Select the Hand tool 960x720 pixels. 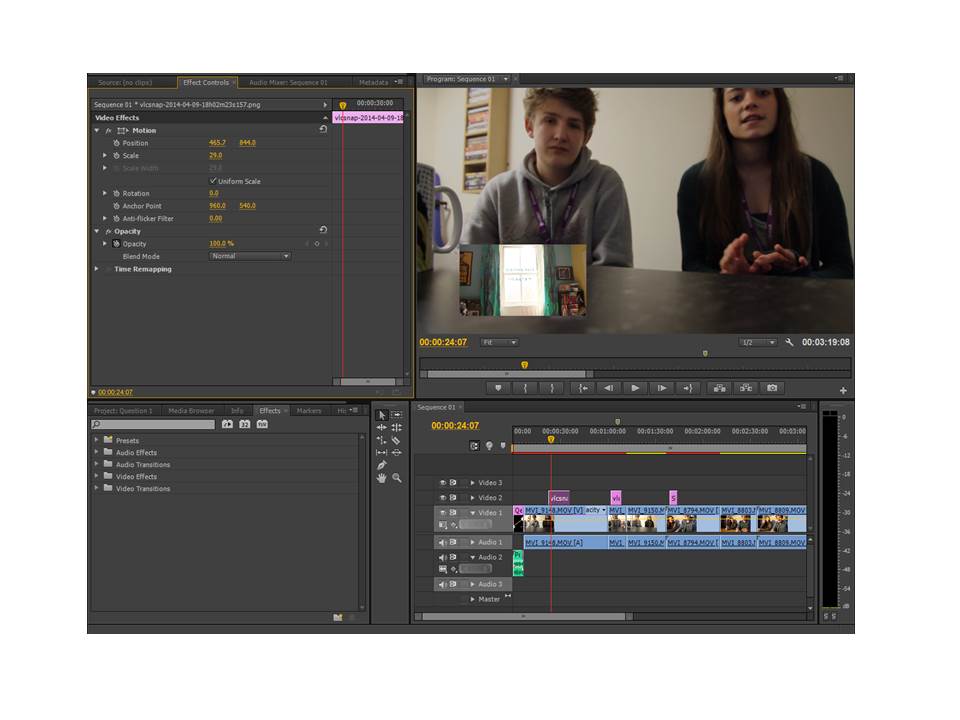(x=382, y=478)
